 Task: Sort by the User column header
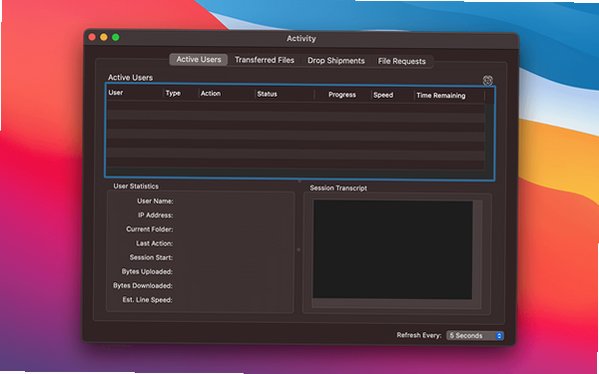134,93
